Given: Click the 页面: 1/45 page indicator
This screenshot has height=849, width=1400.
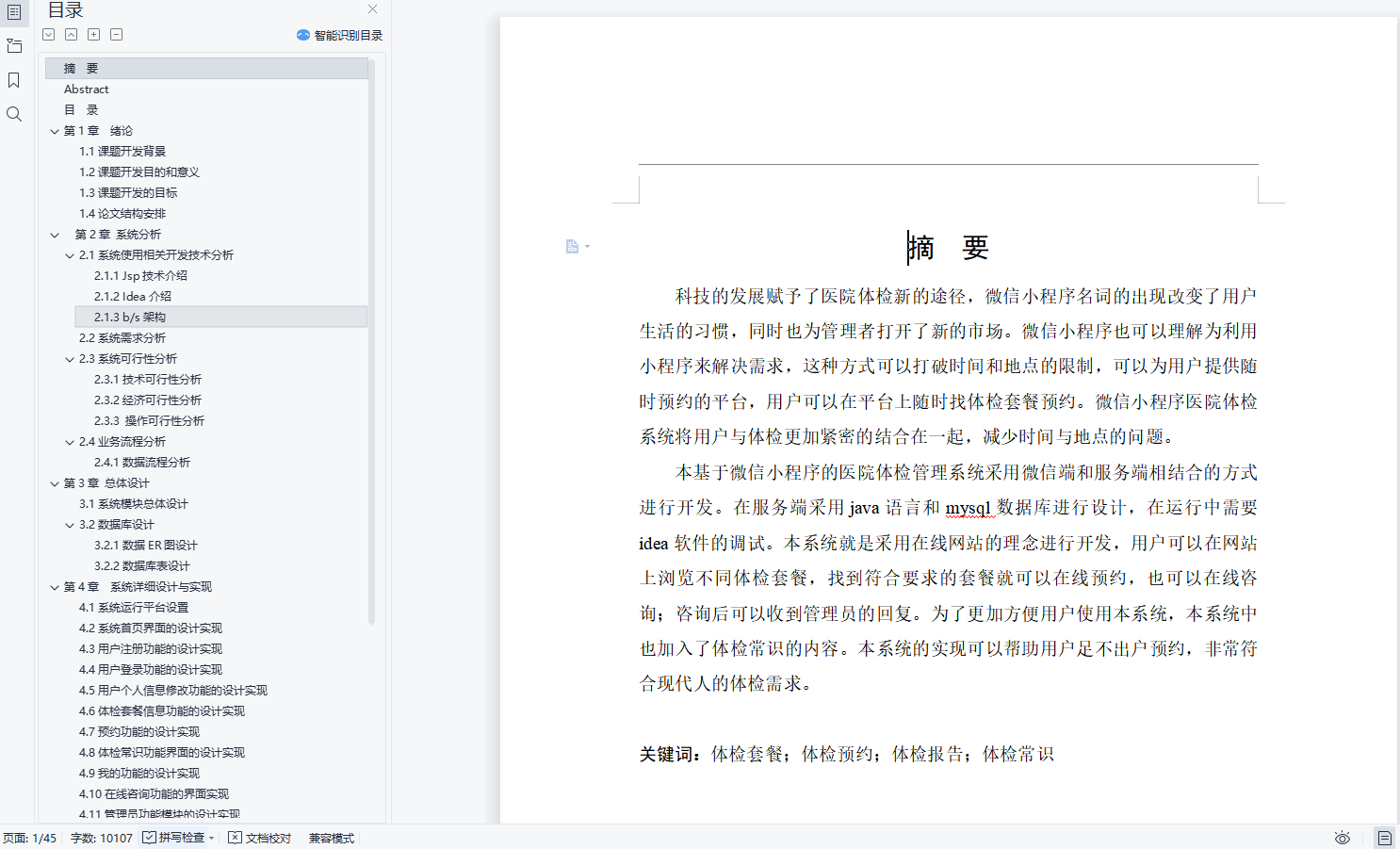Looking at the screenshot, I should point(30,838).
